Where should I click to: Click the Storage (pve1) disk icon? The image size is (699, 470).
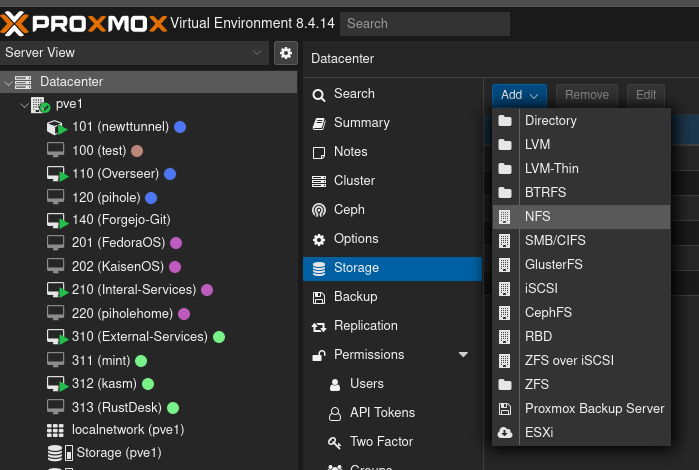[x=60, y=453]
